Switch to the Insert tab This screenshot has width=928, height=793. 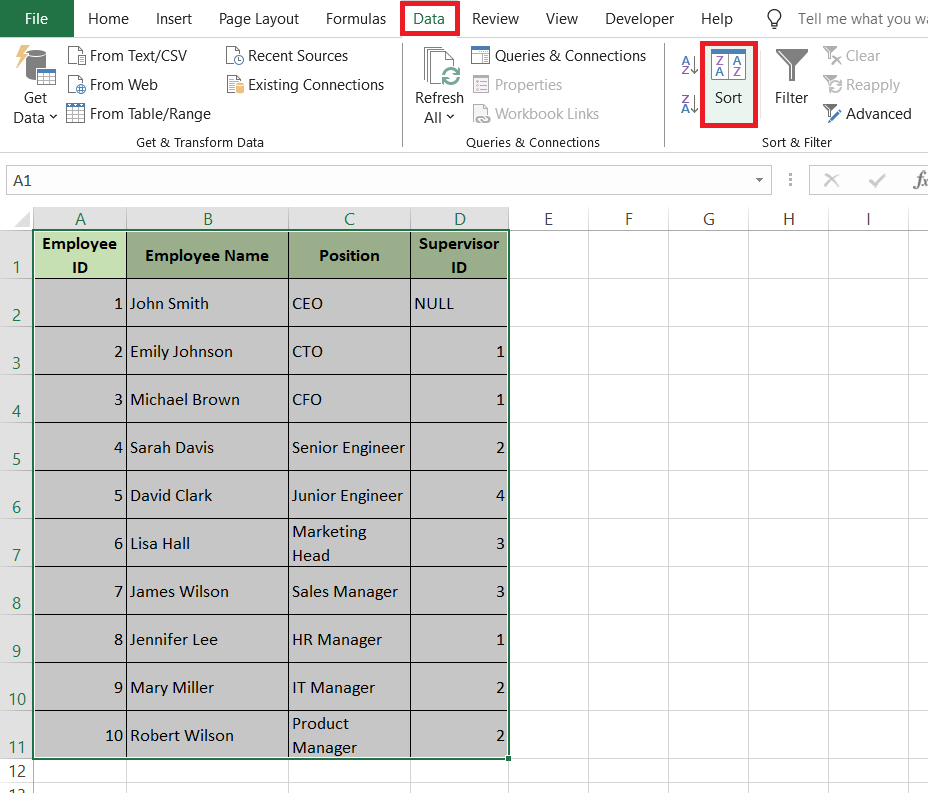(173, 19)
